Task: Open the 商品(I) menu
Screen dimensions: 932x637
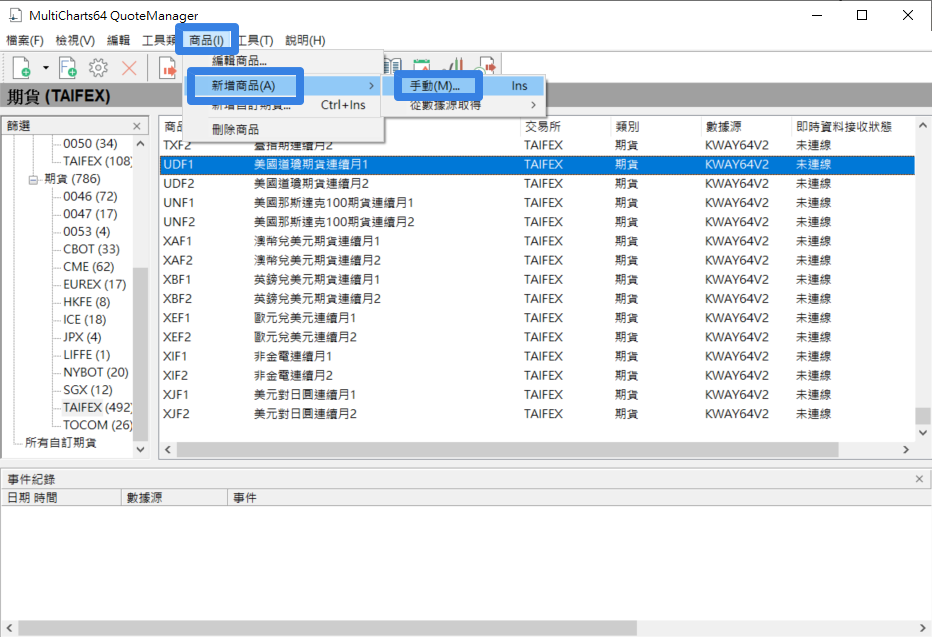Action: (x=206, y=40)
